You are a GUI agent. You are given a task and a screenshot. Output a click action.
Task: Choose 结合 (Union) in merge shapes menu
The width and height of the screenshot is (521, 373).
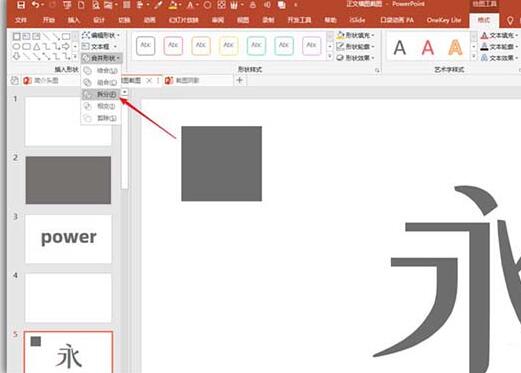101,71
